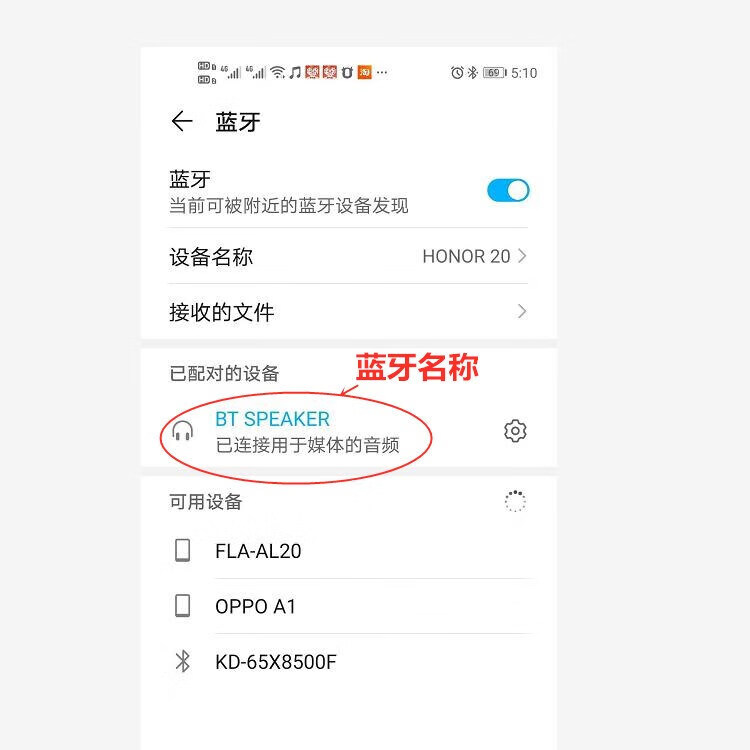Screen dimensions: 750x750
Task: Open settings gear for BT SPEAKER
Action: pyautogui.click(x=515, y=431)
